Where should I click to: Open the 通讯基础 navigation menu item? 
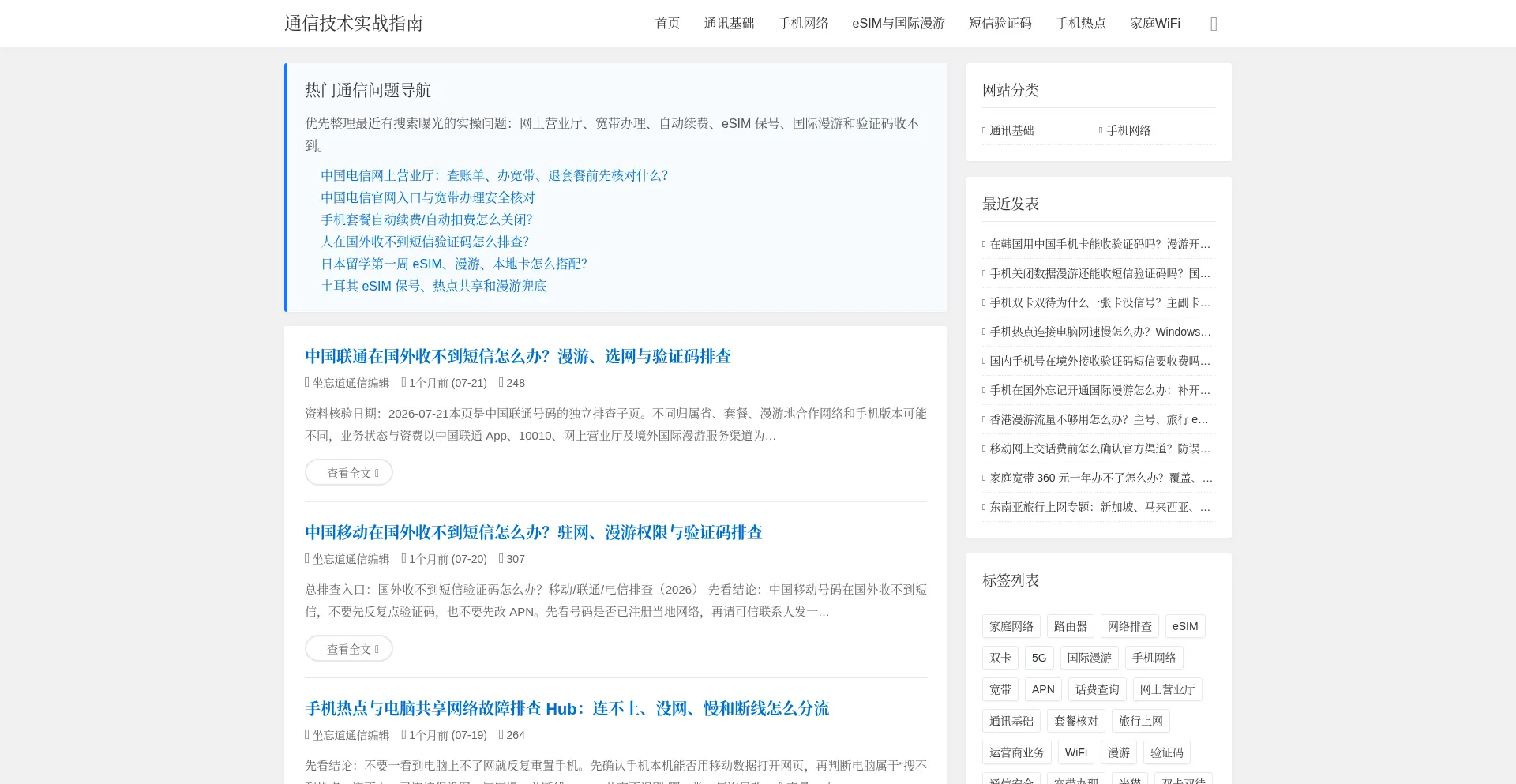(729, 24)
